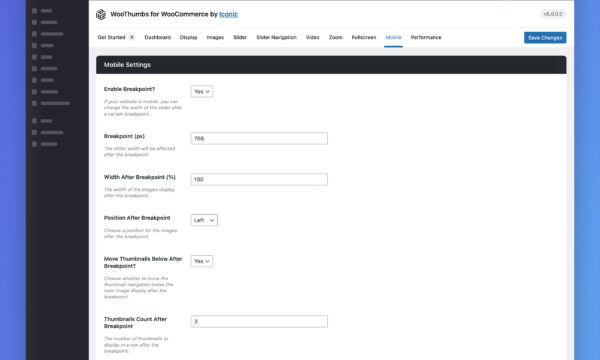
Task: Click the version number badge
Action: point(553,14)
